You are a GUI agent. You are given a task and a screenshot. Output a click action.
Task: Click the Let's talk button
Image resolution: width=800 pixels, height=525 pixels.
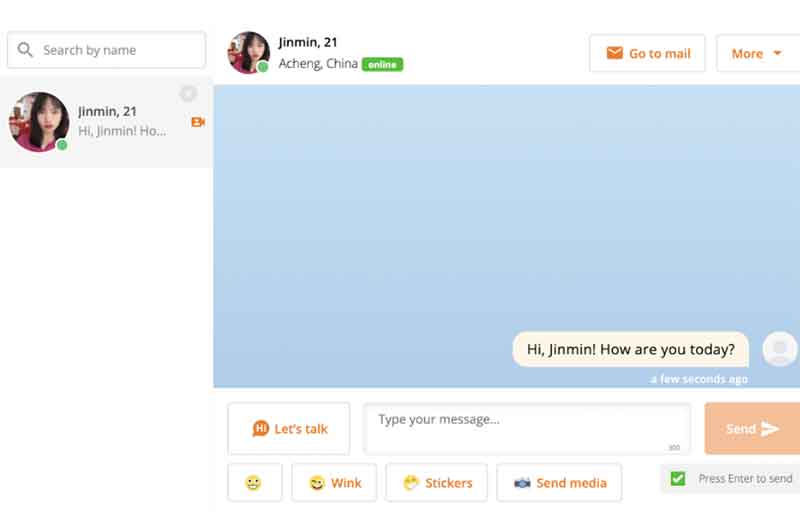pos(289,428)
